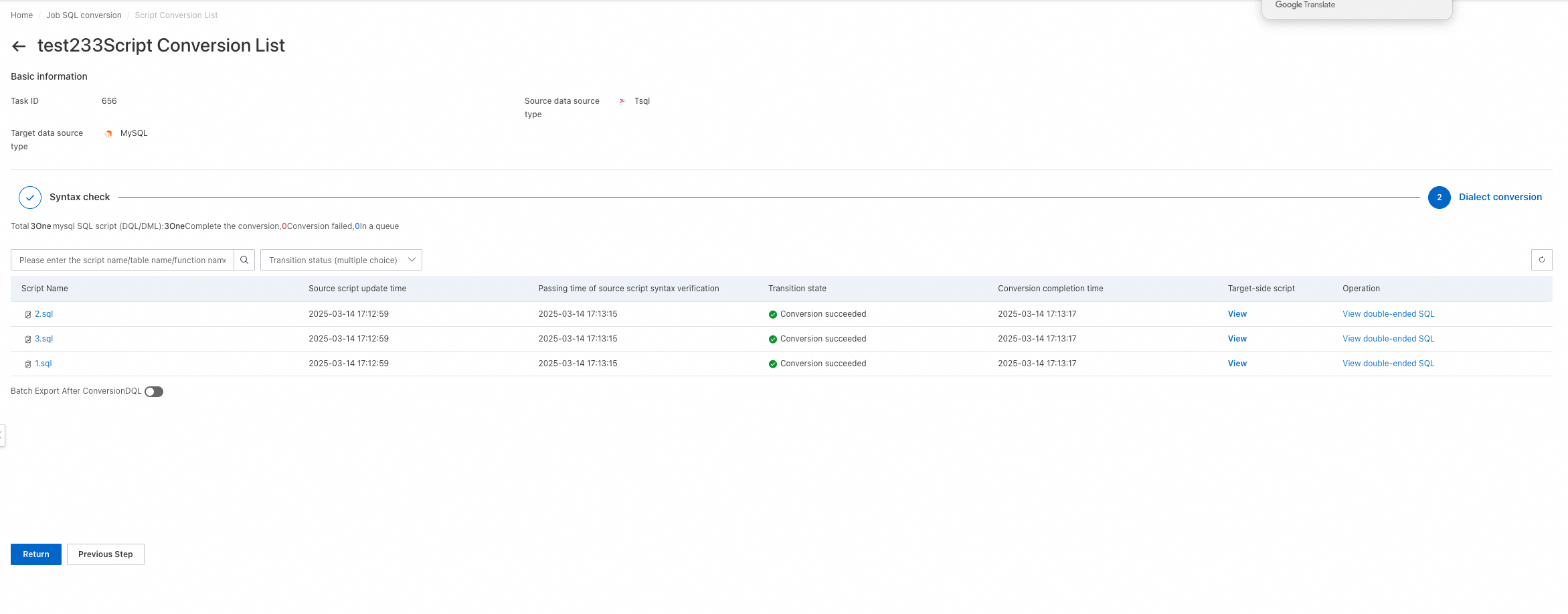
Task: Click the Tsql source type icon
Action: [x=622, y=101]
